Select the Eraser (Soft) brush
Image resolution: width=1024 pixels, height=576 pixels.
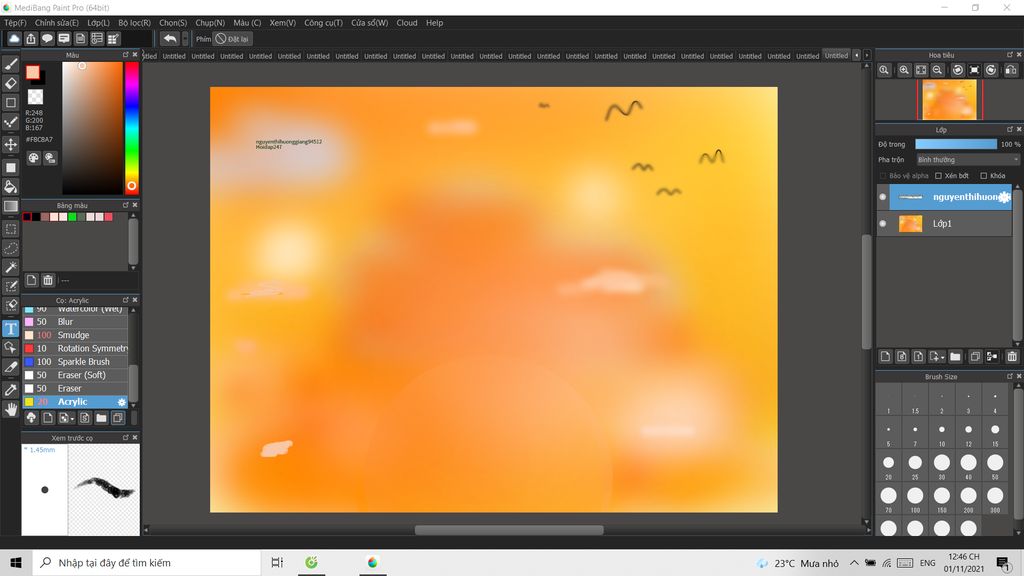point(76,375)
